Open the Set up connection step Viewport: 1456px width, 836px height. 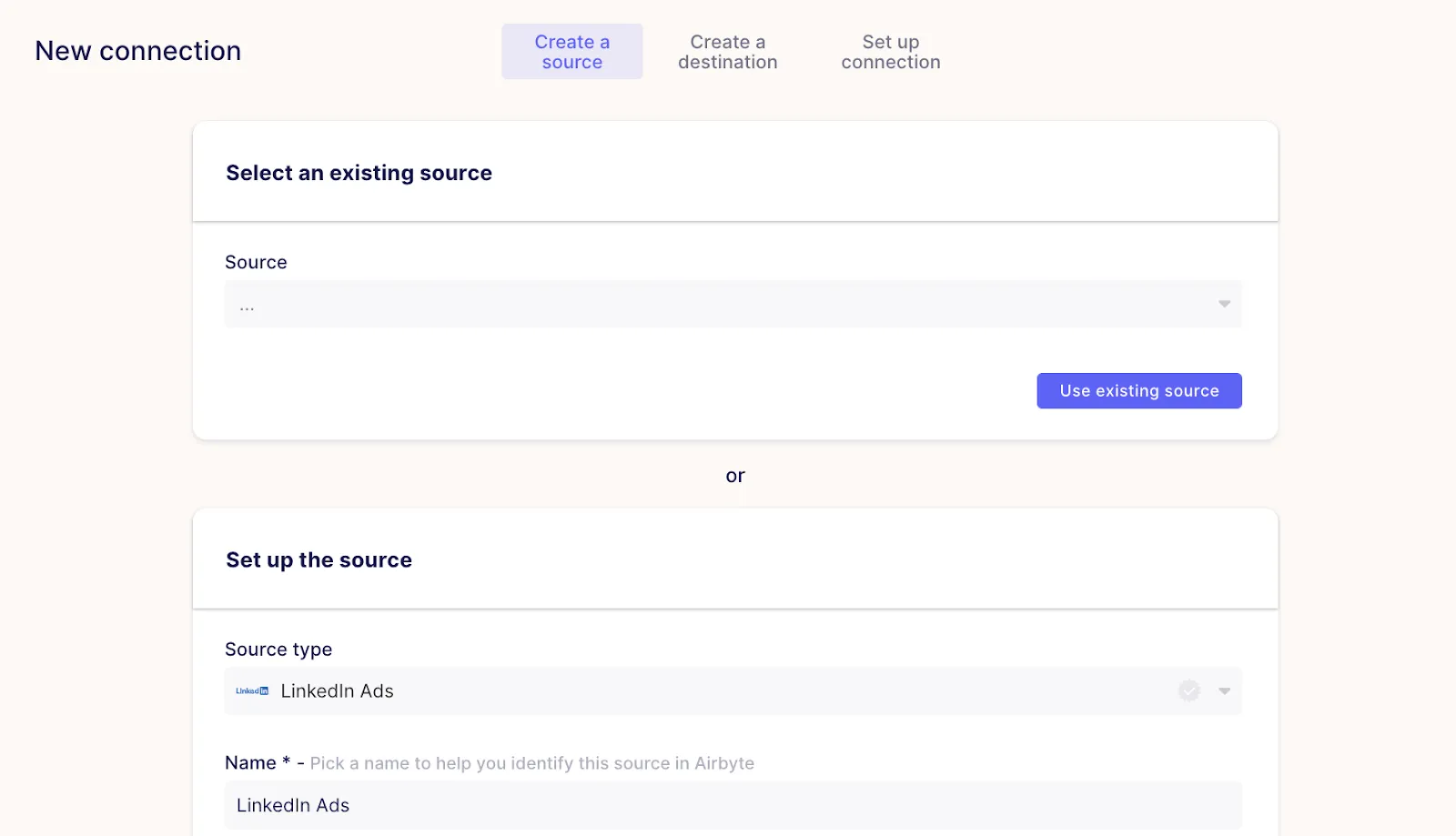tap(890, 52)
